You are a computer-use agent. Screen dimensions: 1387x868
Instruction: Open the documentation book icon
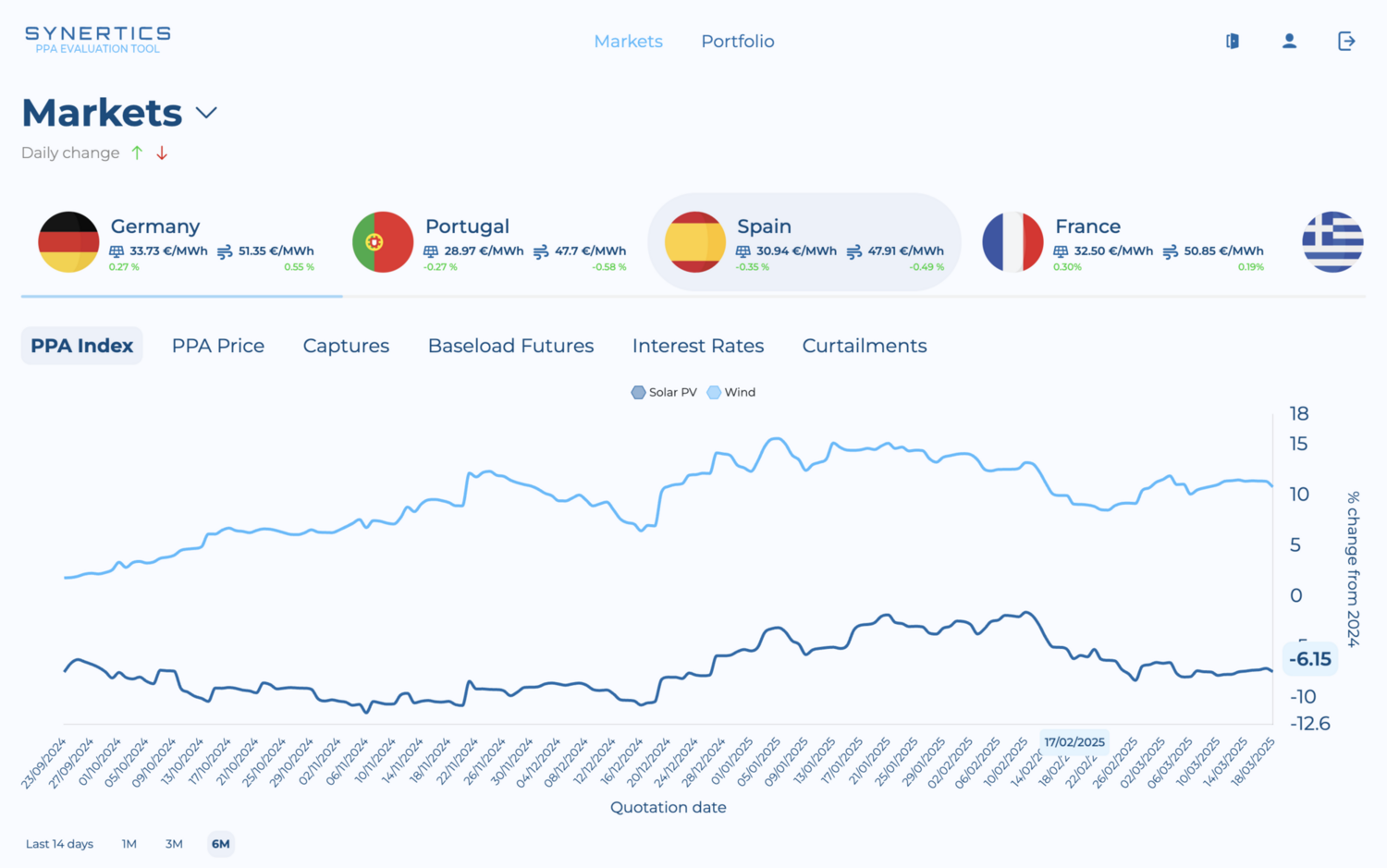point(1232,41)
